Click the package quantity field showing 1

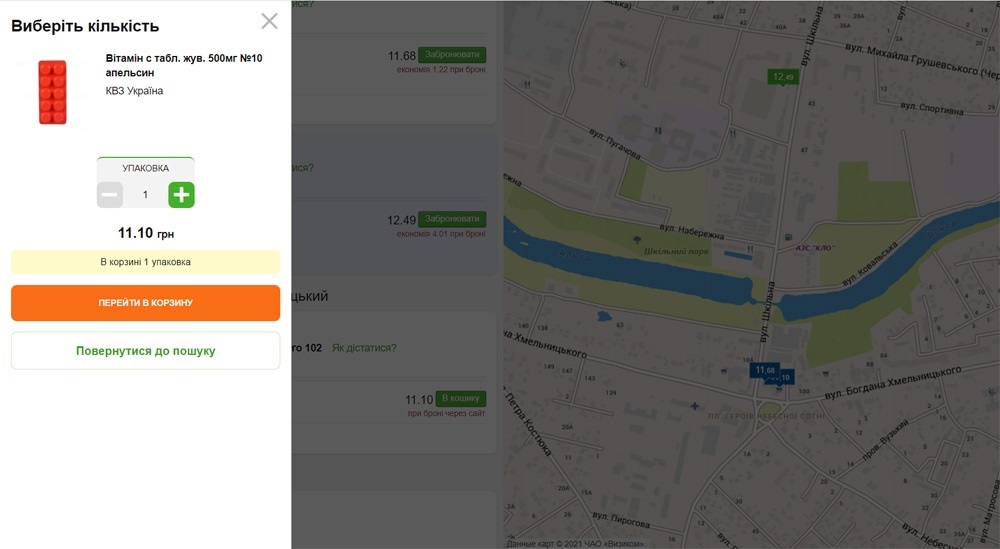145,194
